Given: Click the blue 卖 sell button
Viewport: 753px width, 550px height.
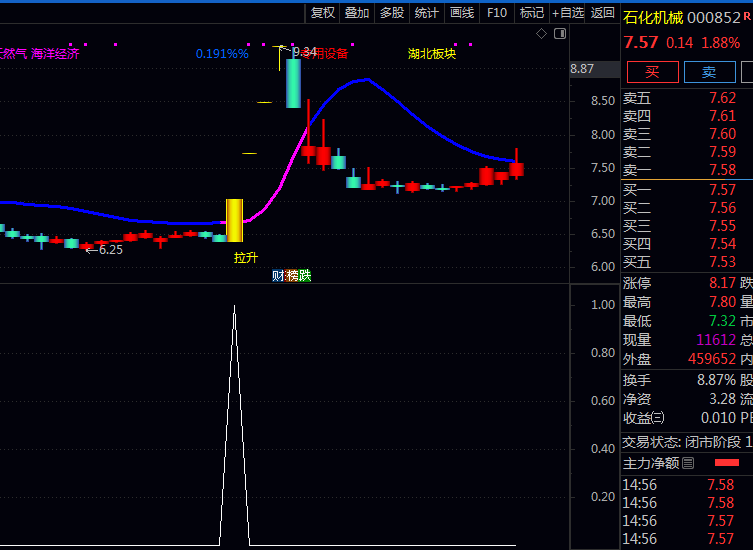Looking at the screenshot, I should (709, 72).
